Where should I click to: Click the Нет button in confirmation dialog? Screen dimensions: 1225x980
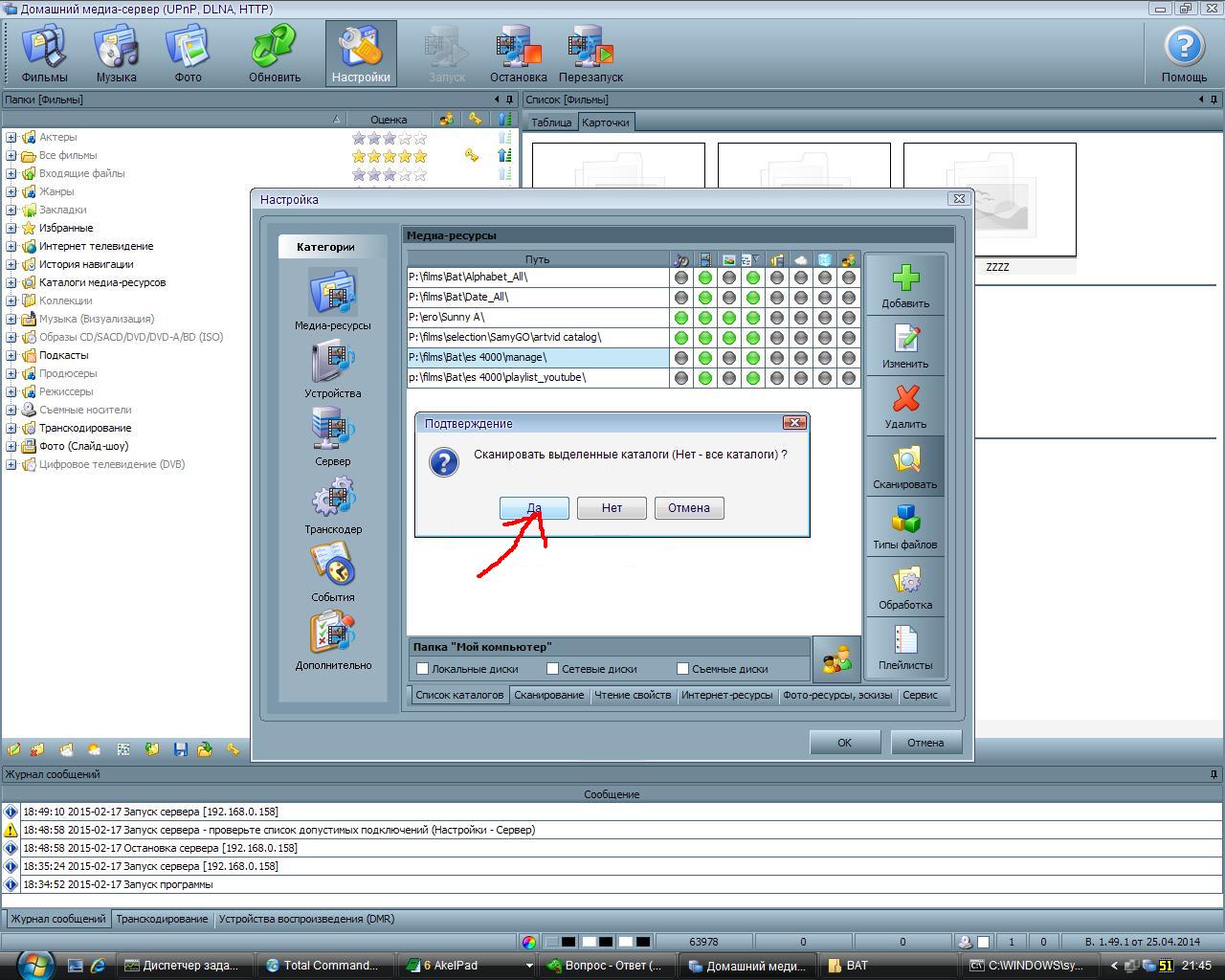(x=612, y=508)
